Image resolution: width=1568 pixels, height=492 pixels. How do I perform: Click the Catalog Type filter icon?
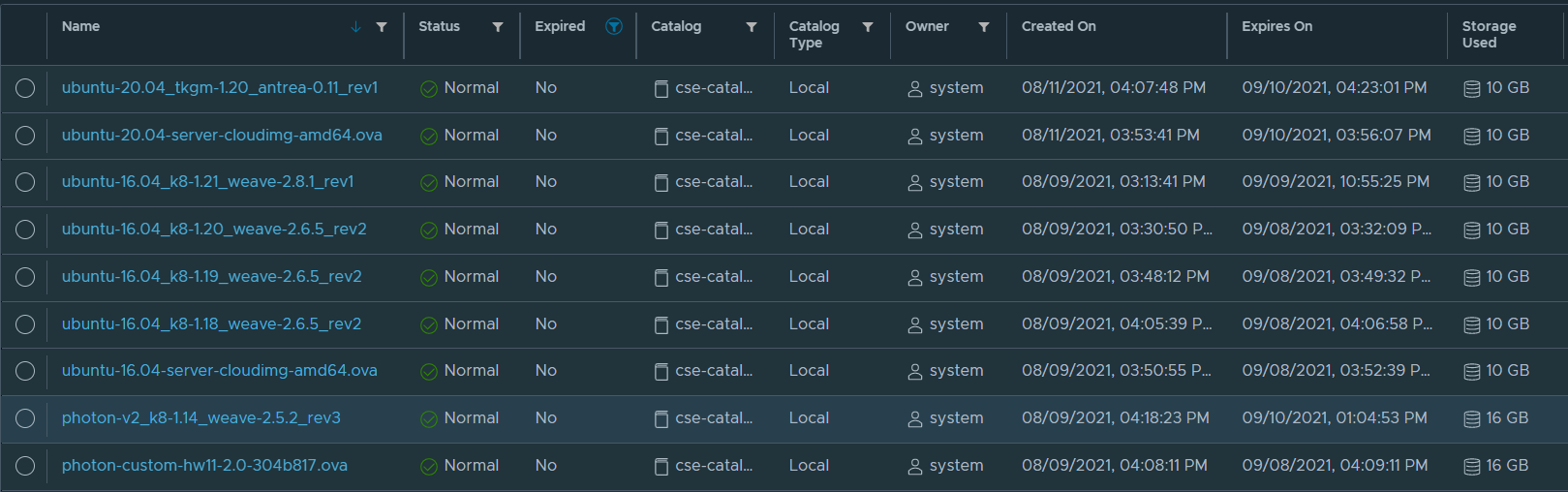tap(868, 27)
